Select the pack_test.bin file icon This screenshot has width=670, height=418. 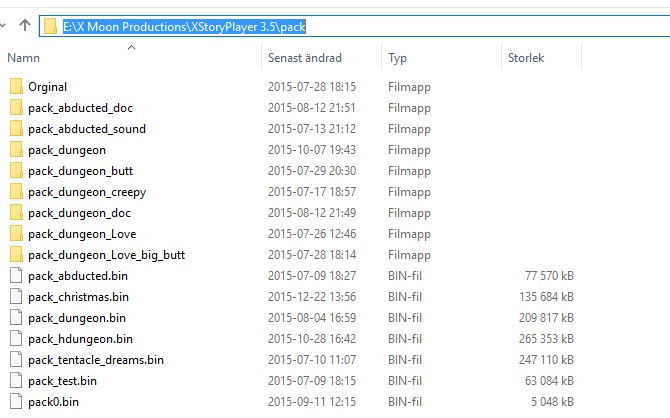pyautogui.click(x=16, y=380)
